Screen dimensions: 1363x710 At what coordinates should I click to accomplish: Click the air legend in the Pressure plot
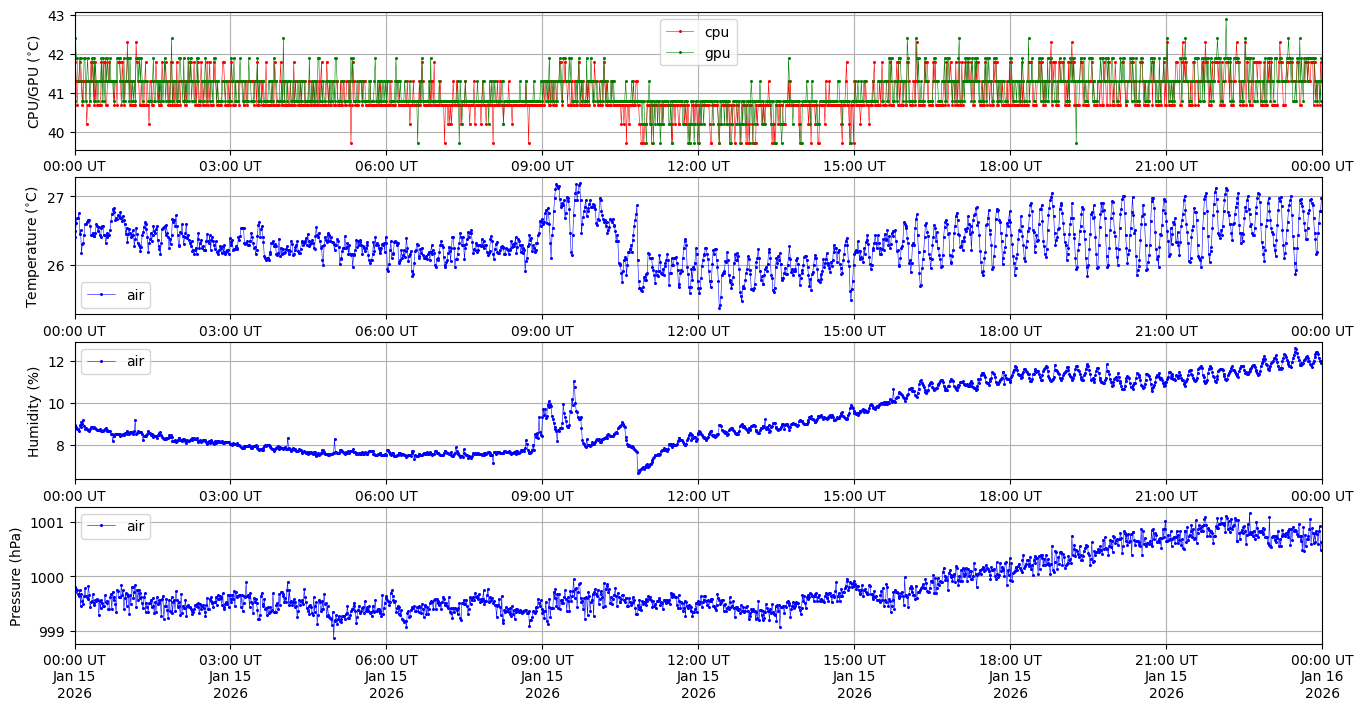[116, 526]
